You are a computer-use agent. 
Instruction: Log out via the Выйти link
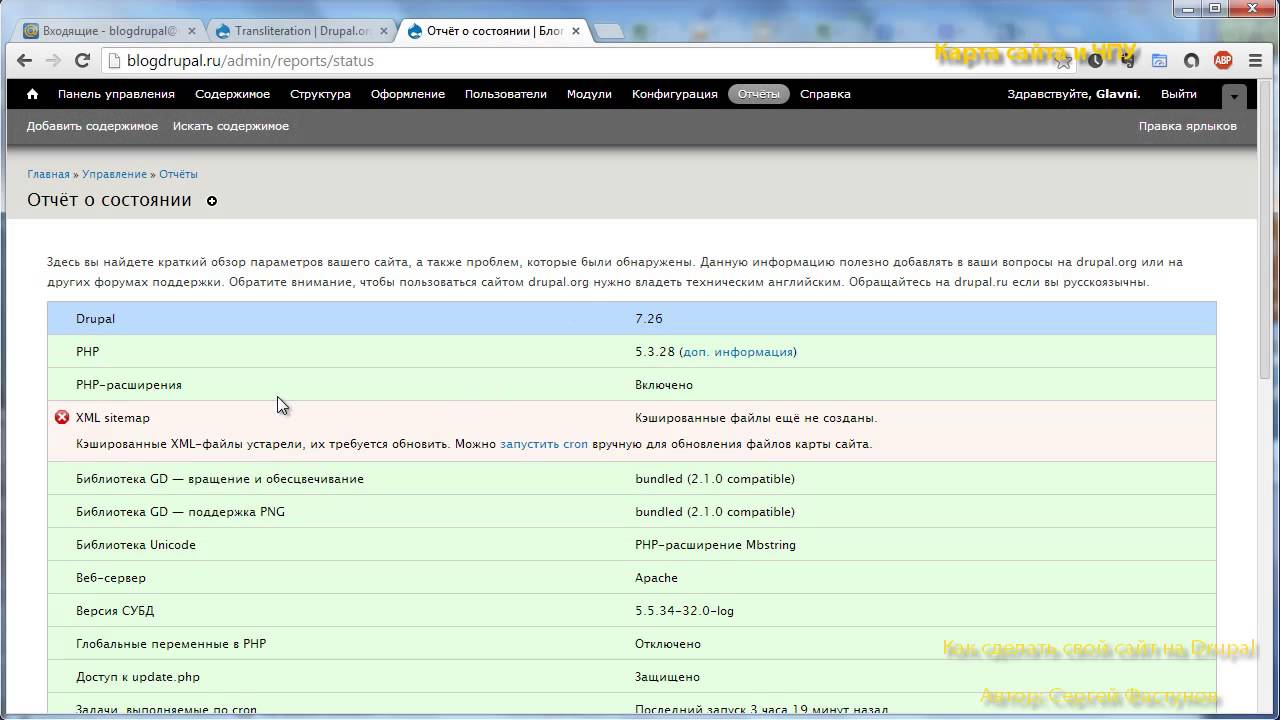tap(1179, 94)
